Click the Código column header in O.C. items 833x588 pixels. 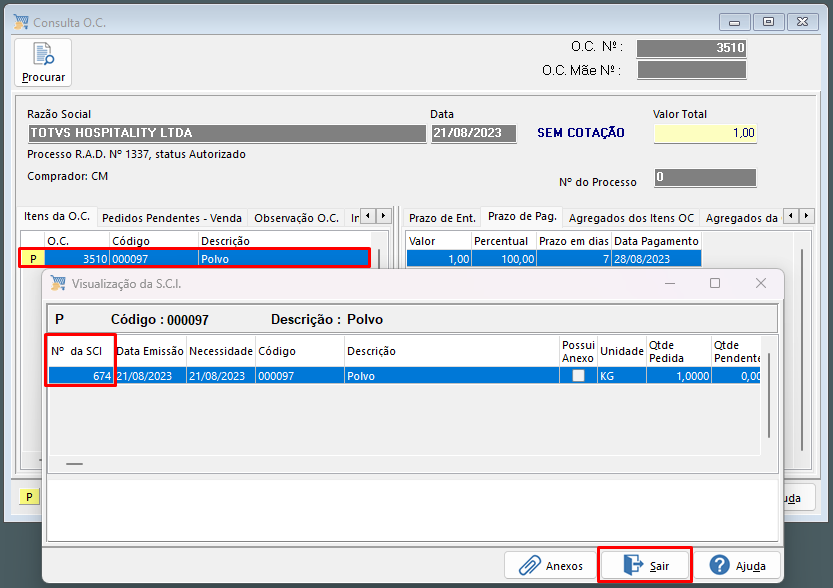(x=154, y=241)
